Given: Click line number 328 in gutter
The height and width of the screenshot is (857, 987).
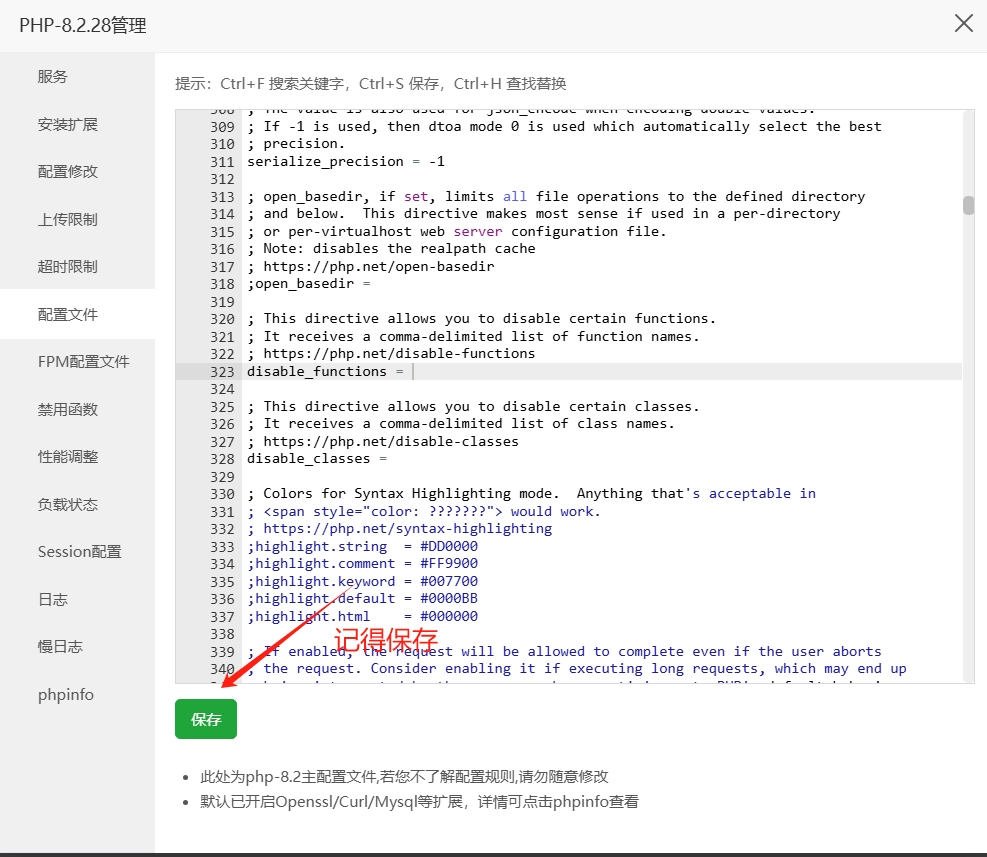Looking at the screenshot, I should pos(222,459).
